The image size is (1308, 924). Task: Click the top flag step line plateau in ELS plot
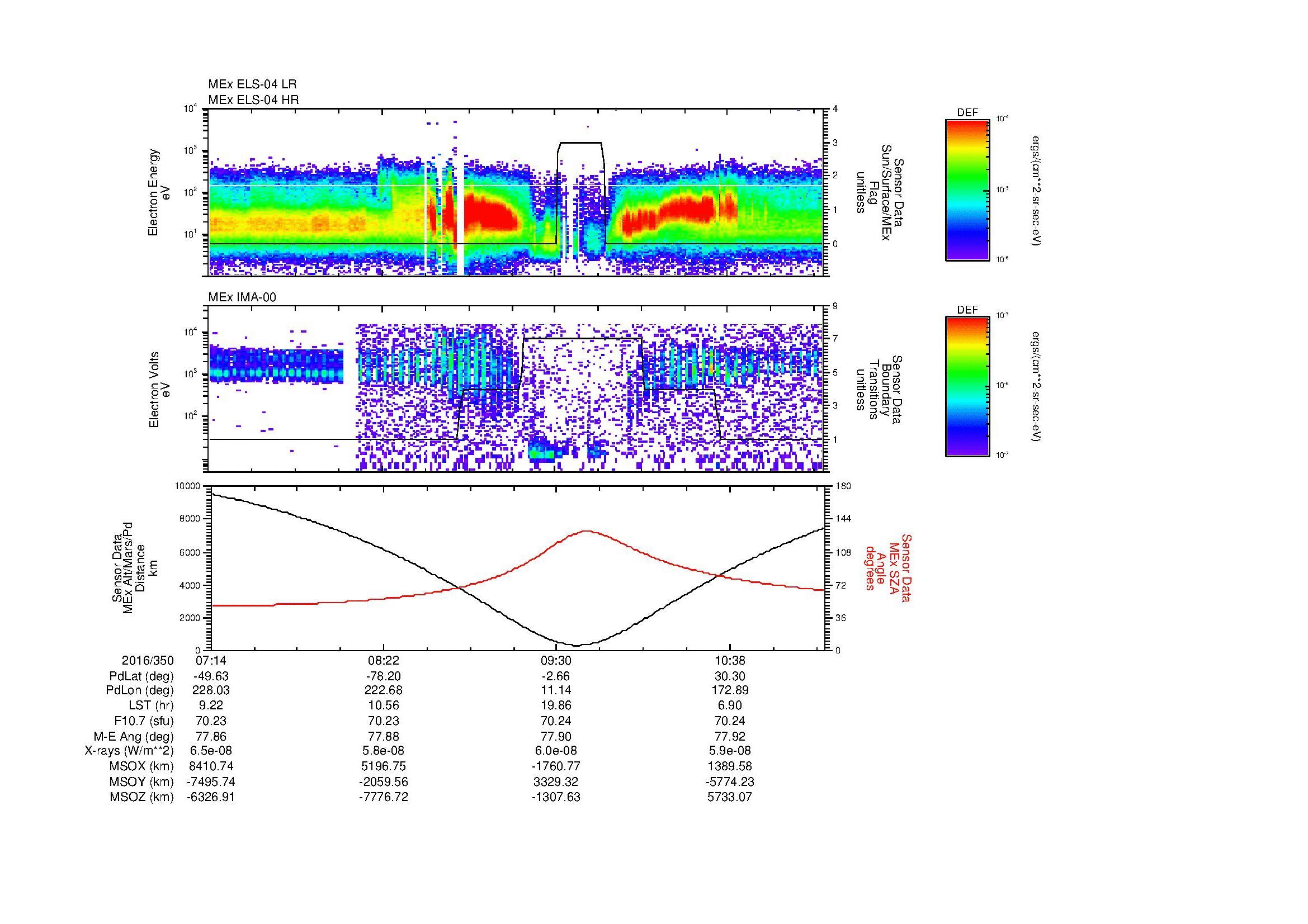point(580,143)
